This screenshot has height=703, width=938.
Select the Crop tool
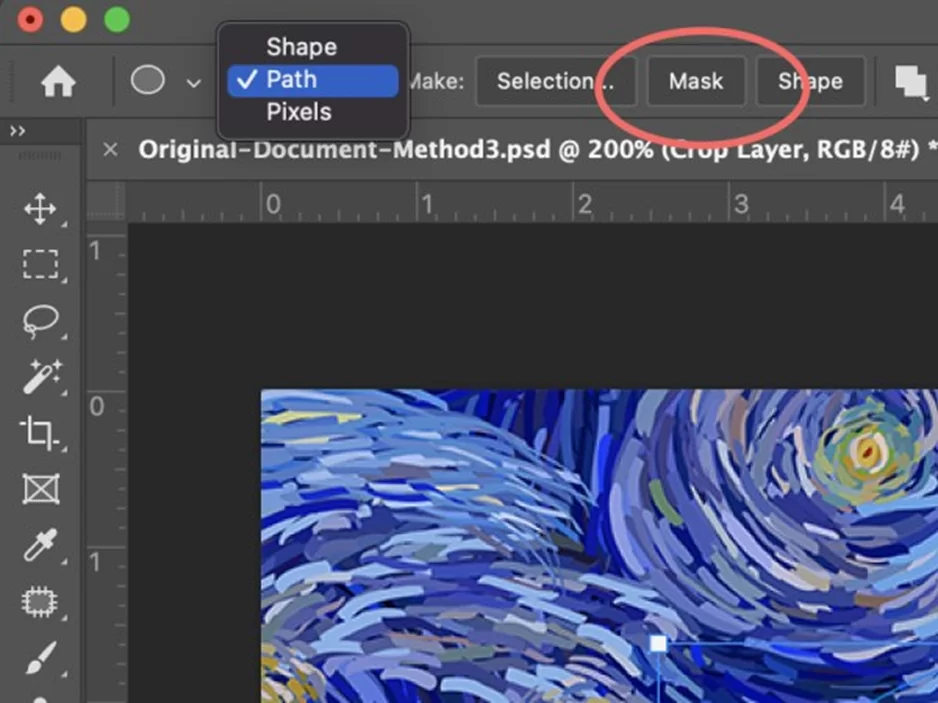click(39, 432)
